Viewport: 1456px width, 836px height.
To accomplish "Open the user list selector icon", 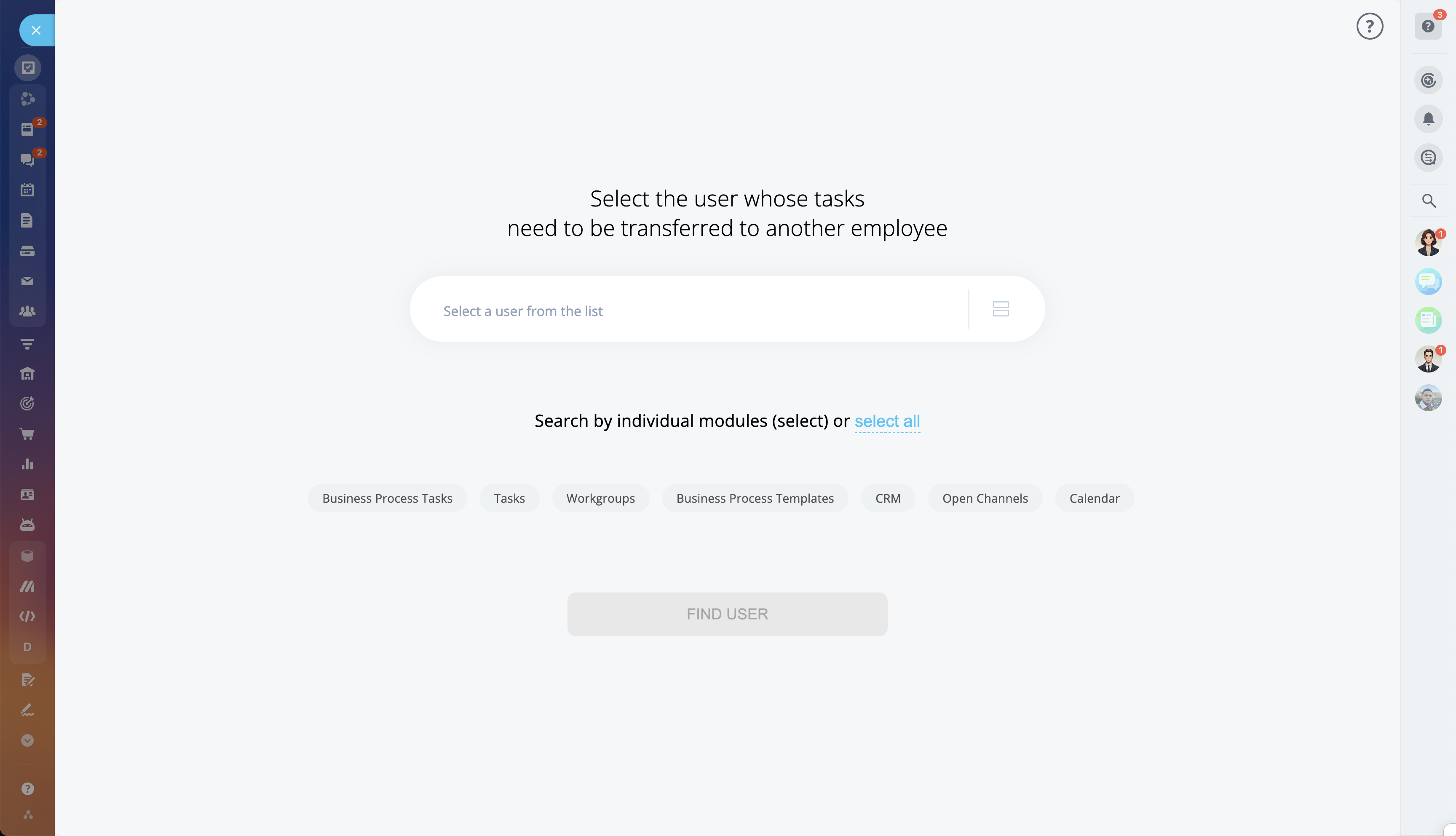I will [1000, 309].
